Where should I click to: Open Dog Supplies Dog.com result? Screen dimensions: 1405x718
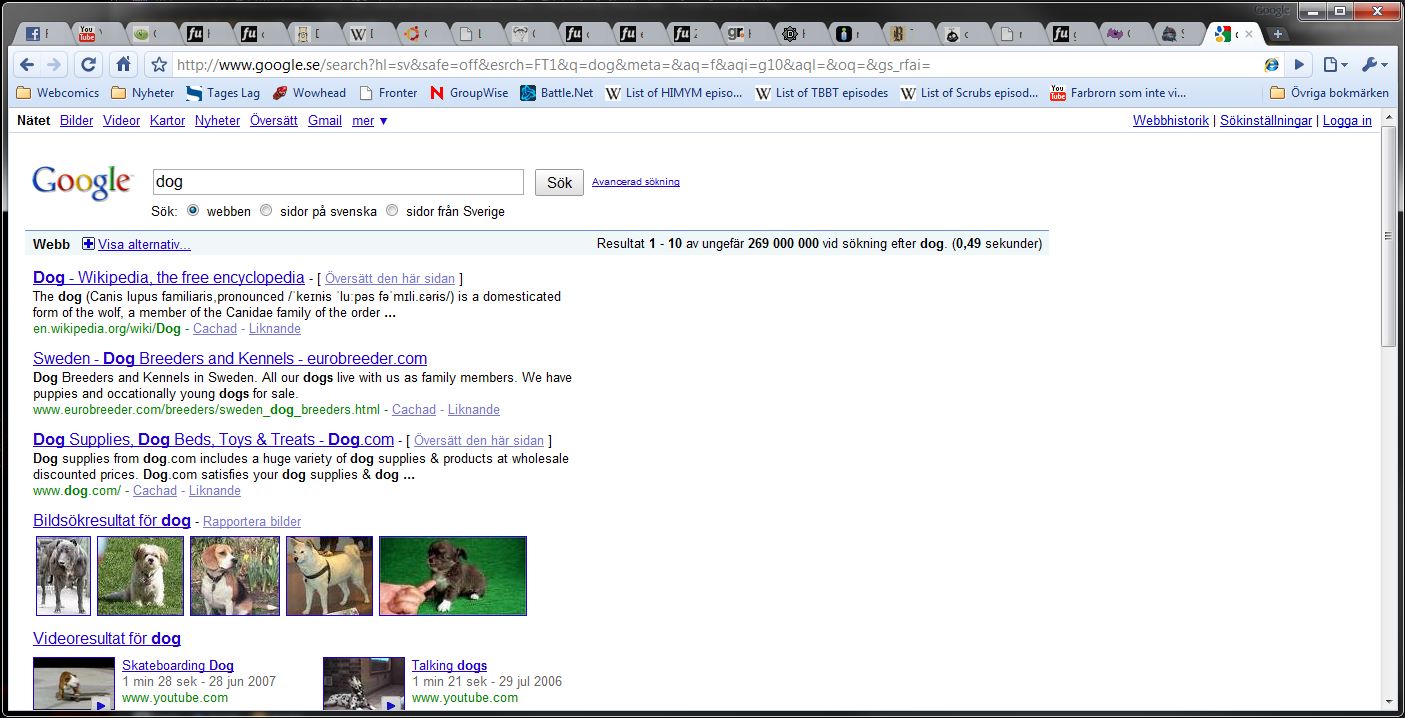click(214, 440)
